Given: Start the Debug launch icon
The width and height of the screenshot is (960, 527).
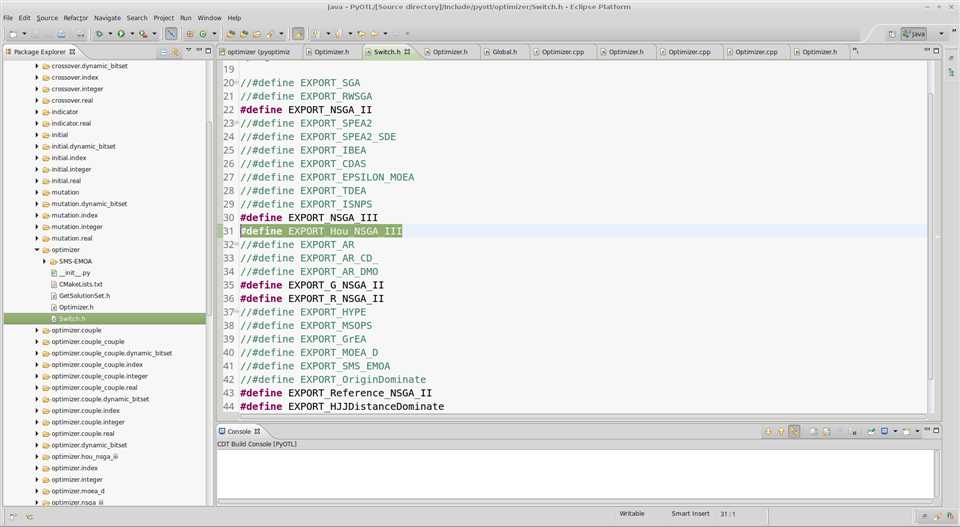Looking at the screenshot, I should [99, 34].
